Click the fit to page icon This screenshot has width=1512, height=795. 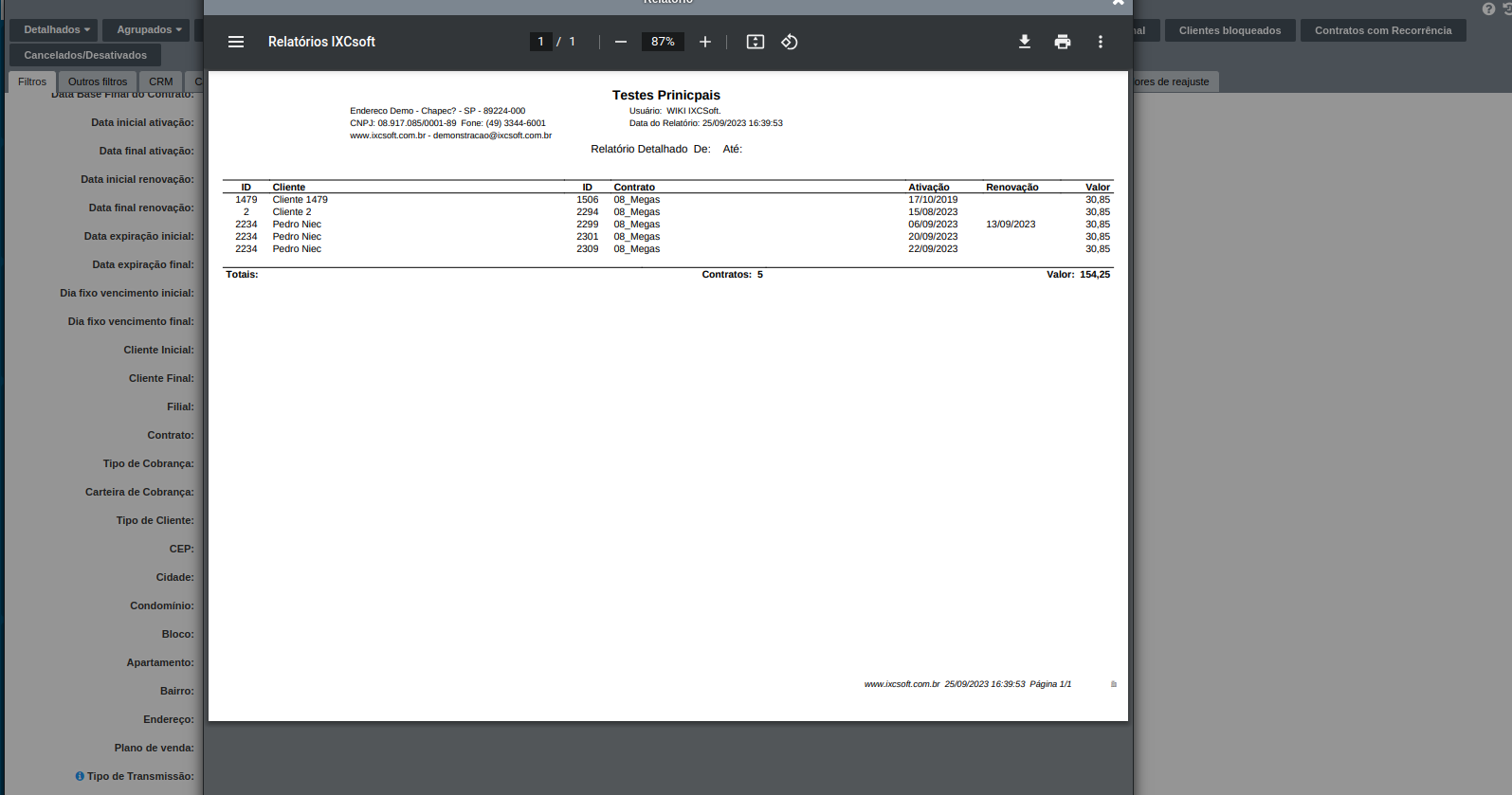(x=756, y=42)
